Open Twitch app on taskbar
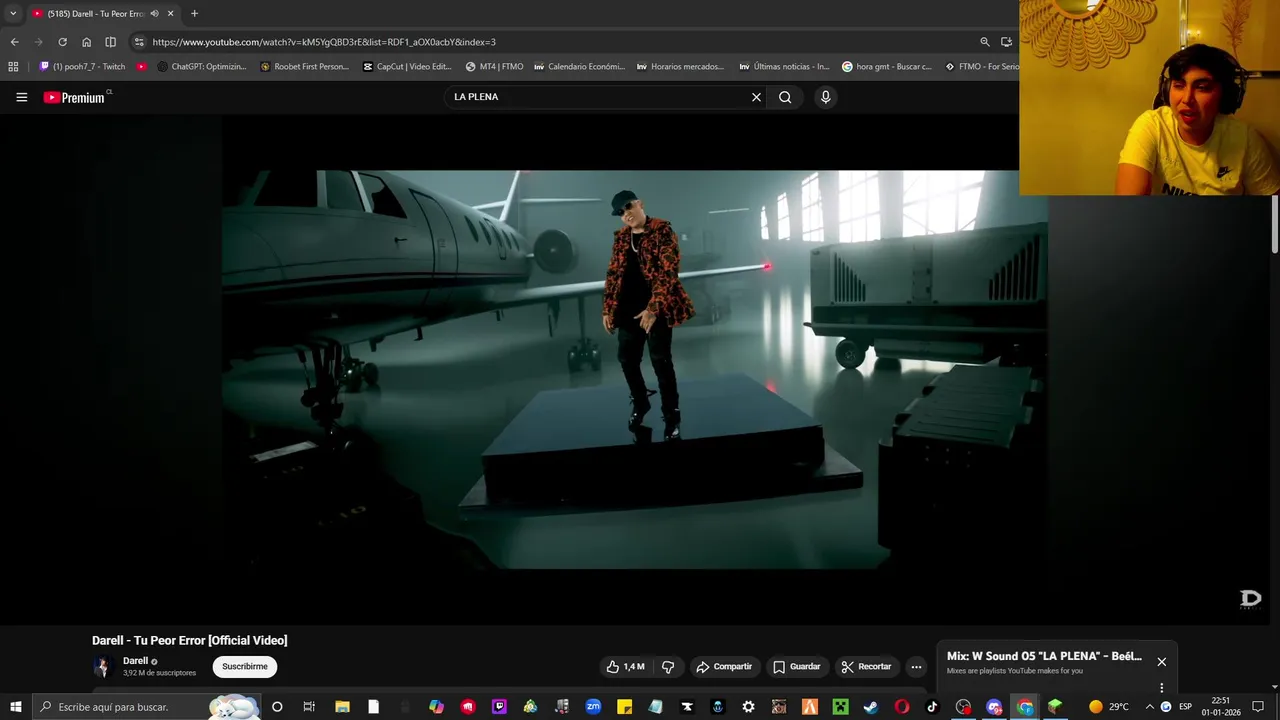This screenshot has height=720, width=1280. pos(499,707)
